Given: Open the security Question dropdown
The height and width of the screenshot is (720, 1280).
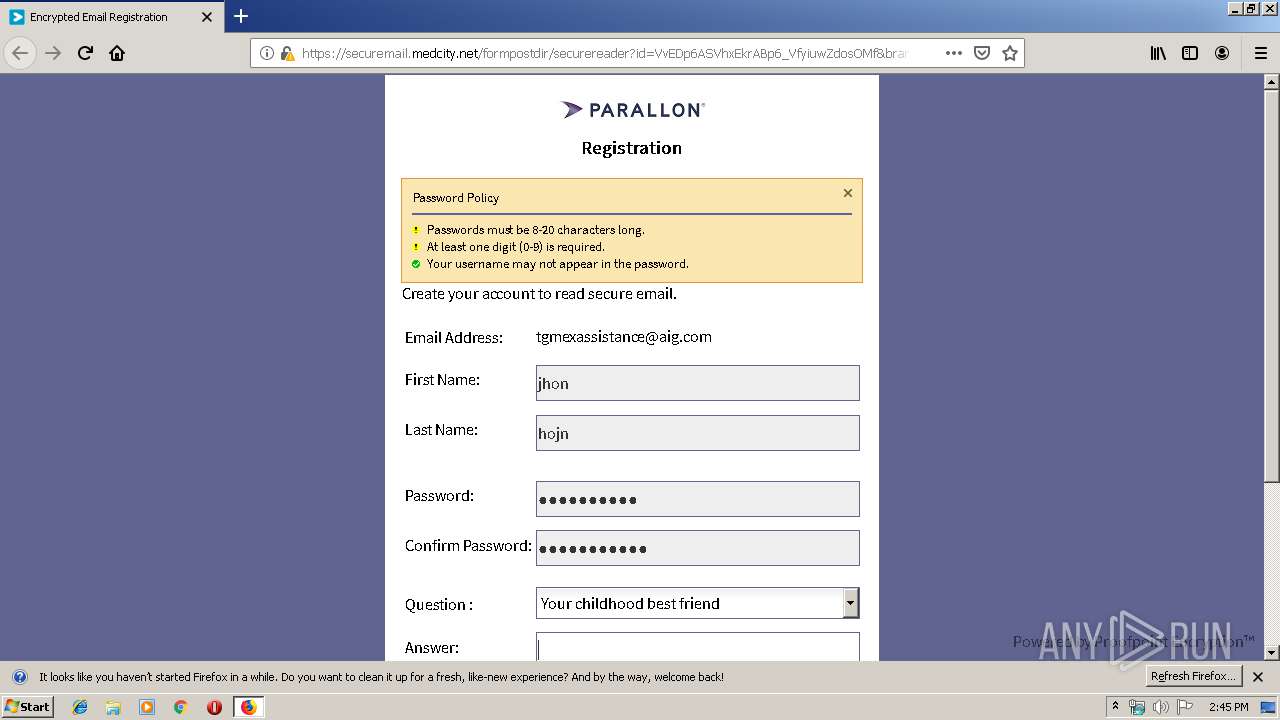Looking at the screenshot, I should point(697,603).
